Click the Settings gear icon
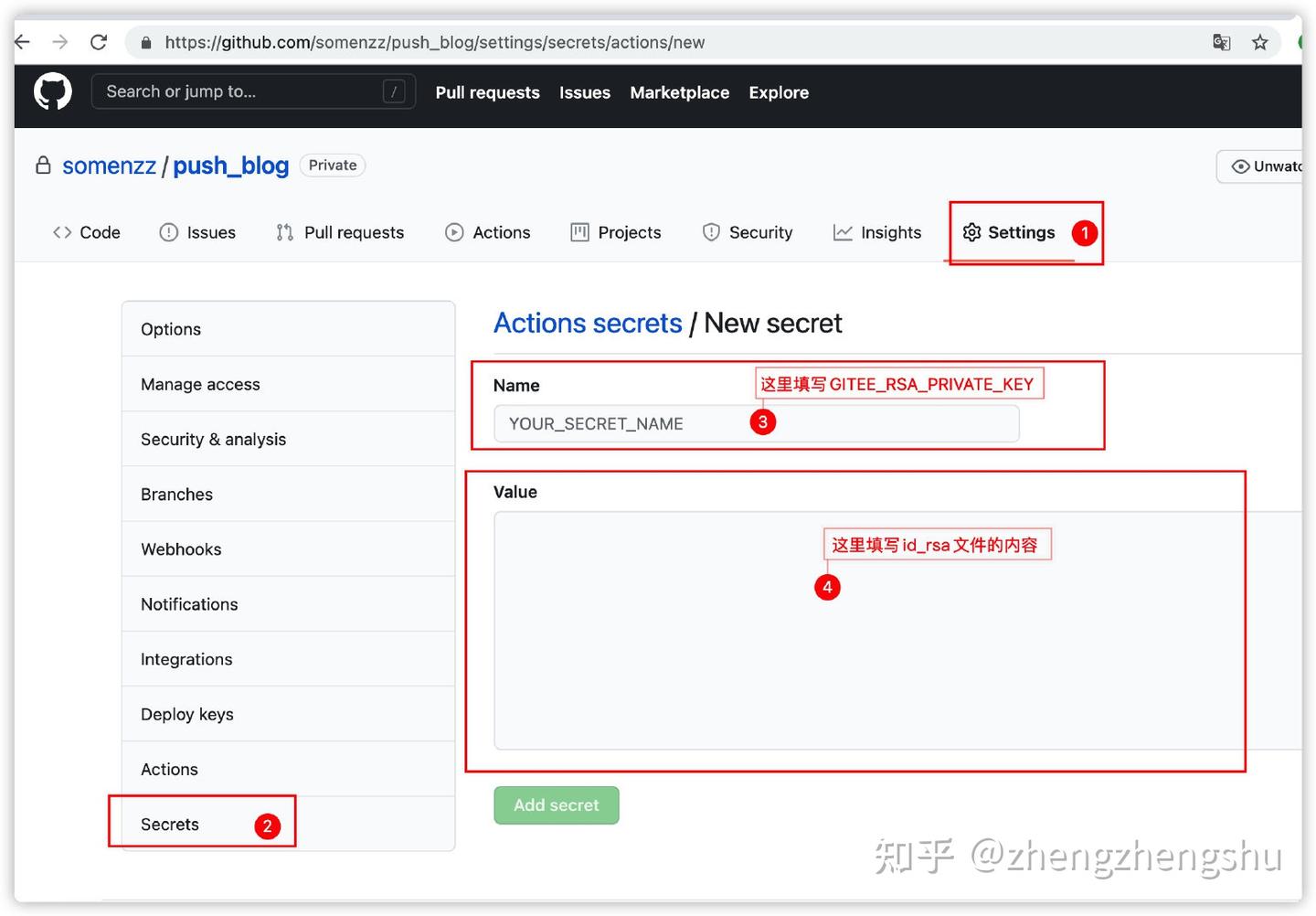The width and height of the screenshot is (1316, 916). coord(971,233)
